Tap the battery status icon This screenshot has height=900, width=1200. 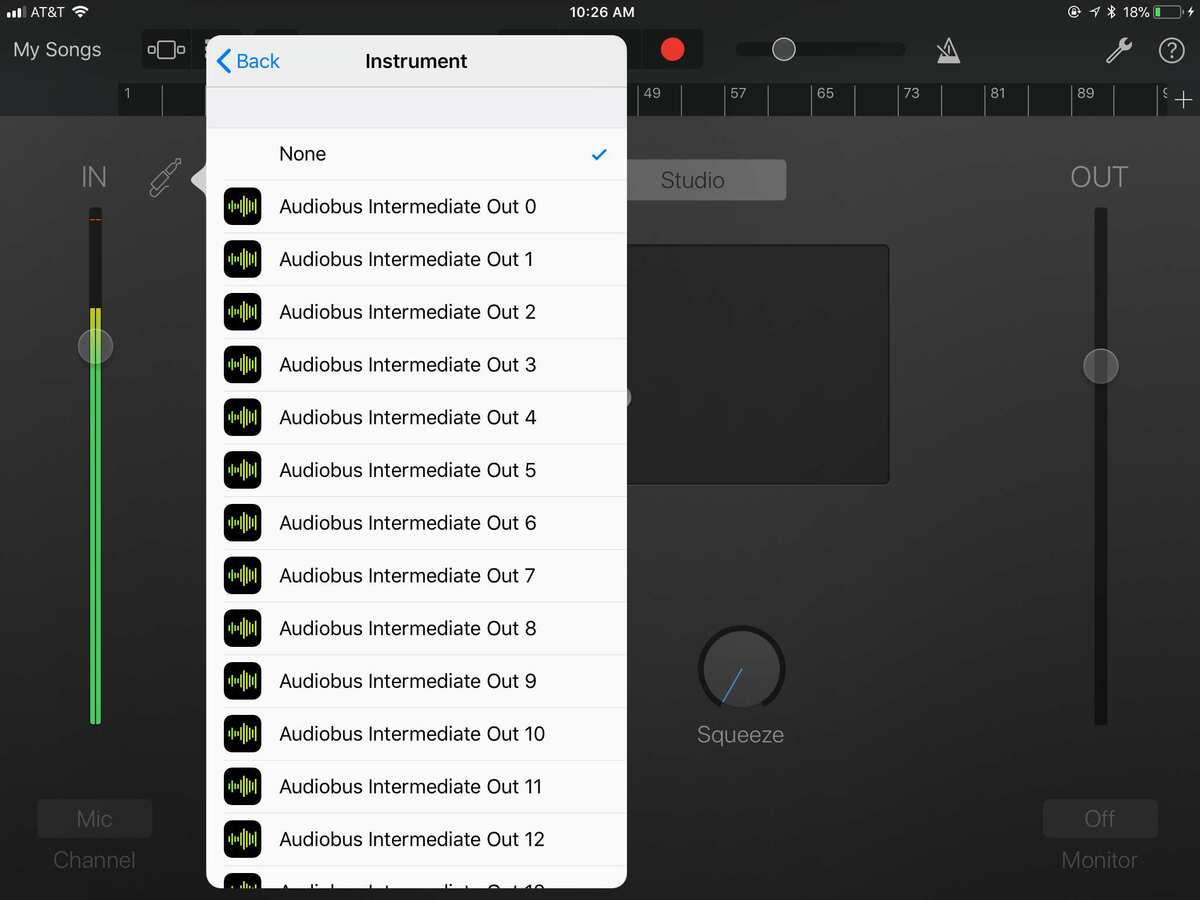(1167, 12)
